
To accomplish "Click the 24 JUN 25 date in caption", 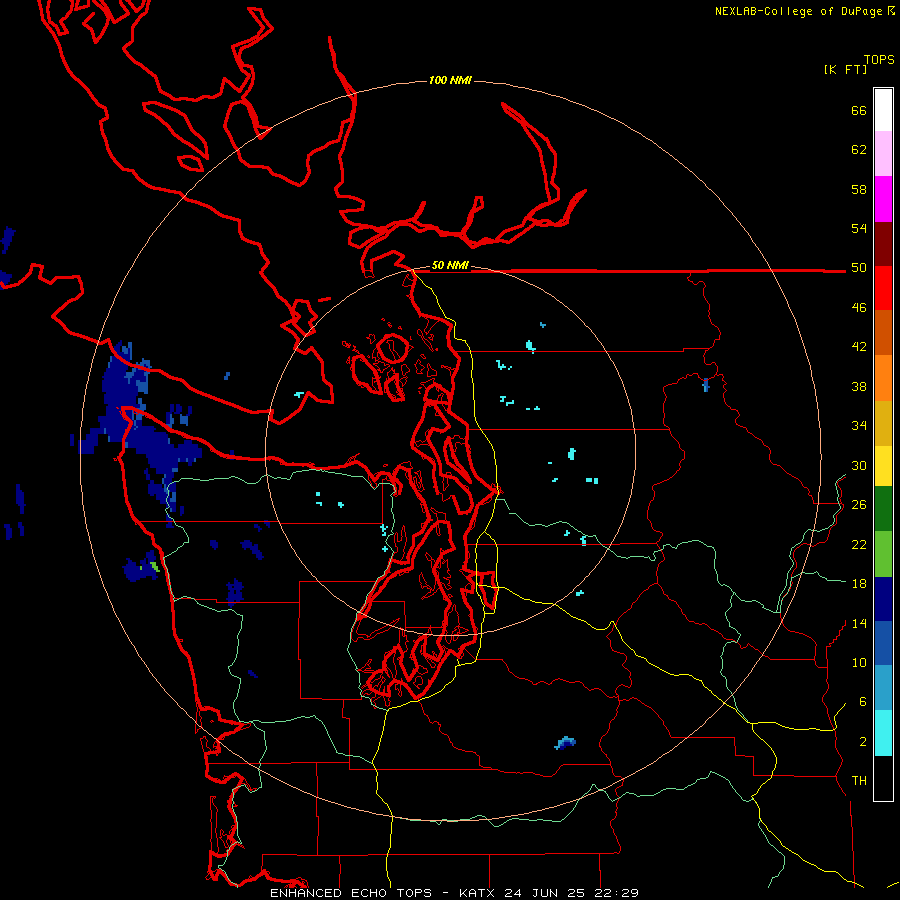I will [x=545, y=893].
